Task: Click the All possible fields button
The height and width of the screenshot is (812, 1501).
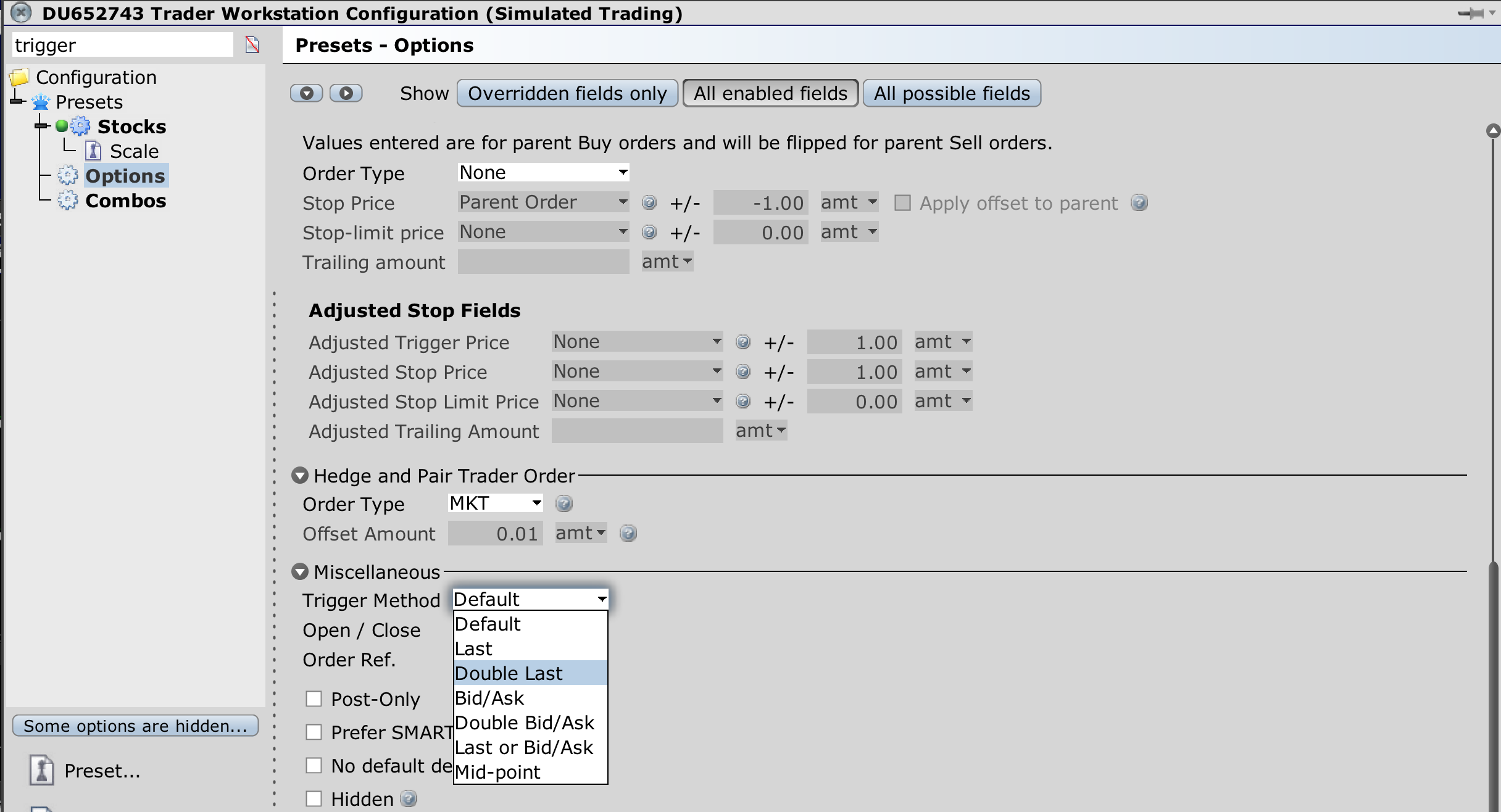Action: pos(951,94)
